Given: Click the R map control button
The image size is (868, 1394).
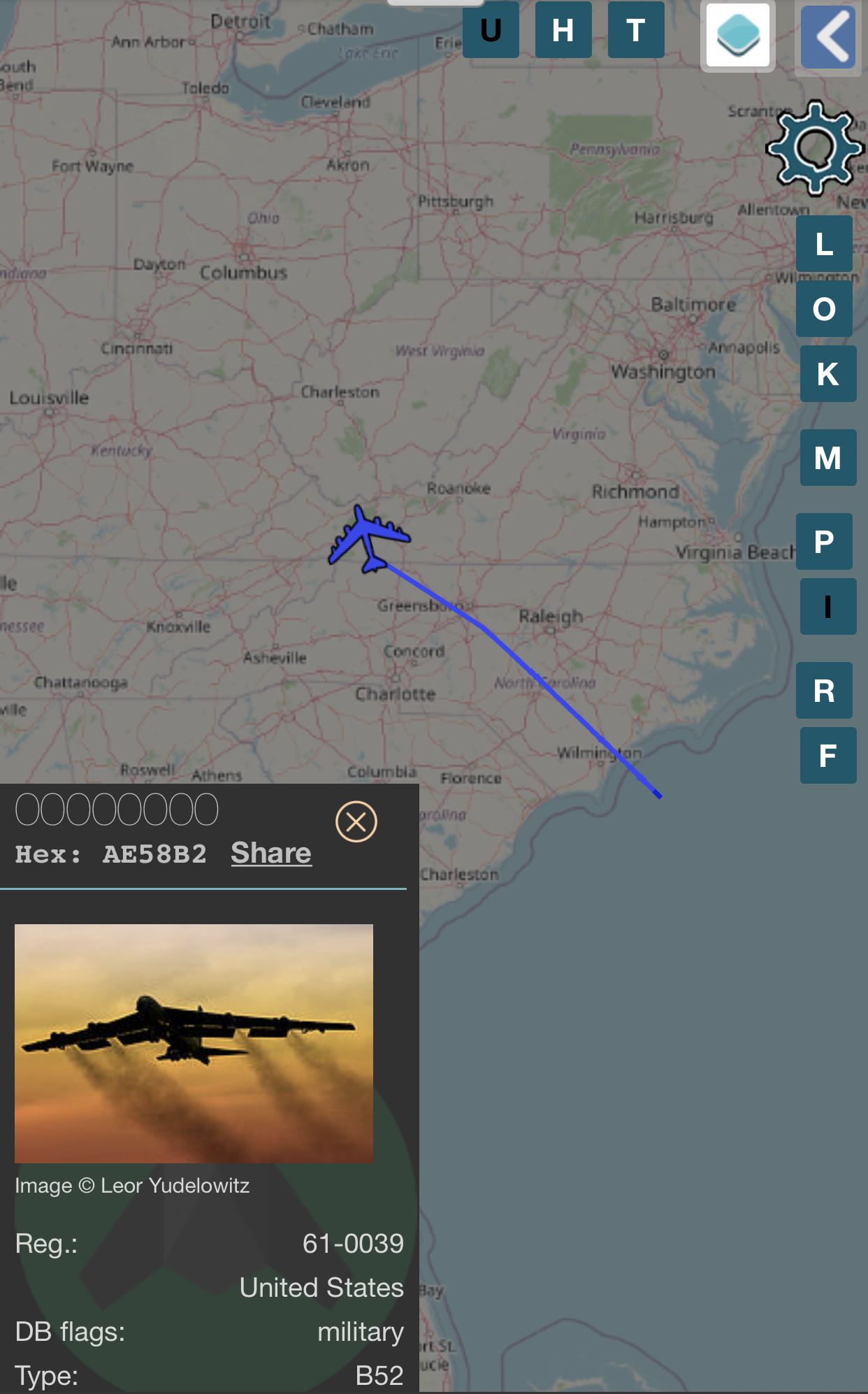Looking at the screenshot, I should [824, 691].
